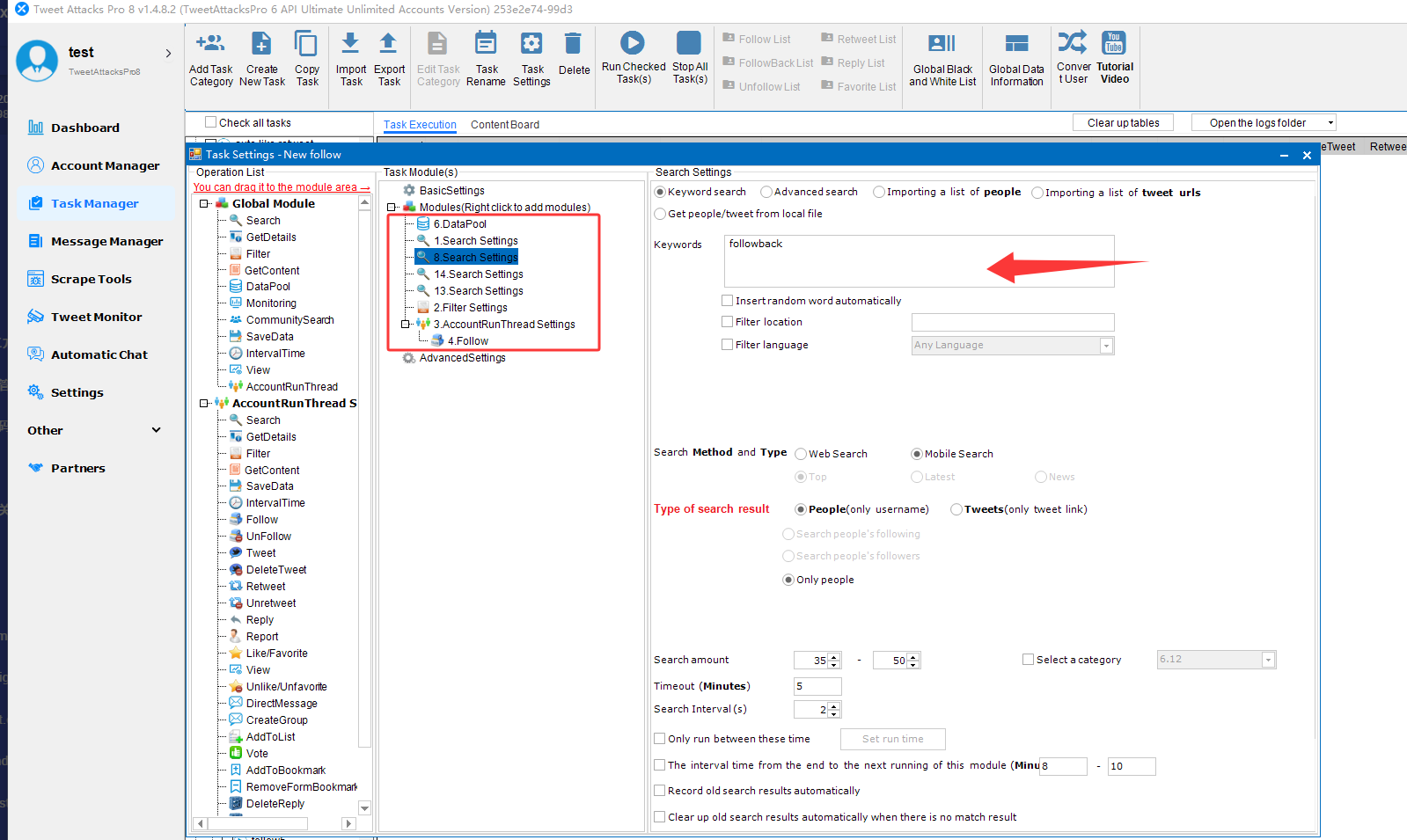Switch to the Task Execution tab
The width and height of the screenshot is (1407, 840).
click(x=420, y=125)
